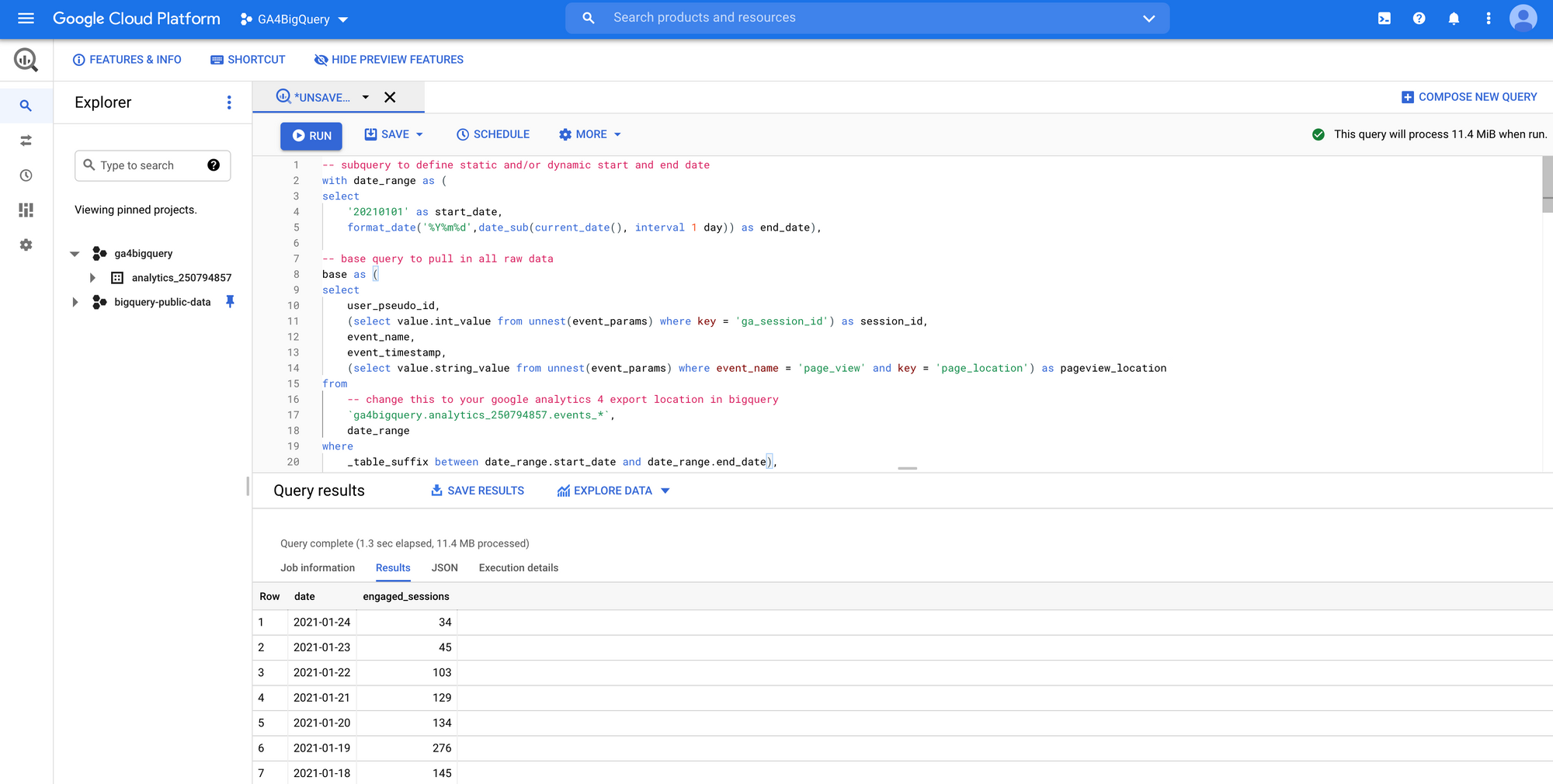Select the 2021-01-24 date cell
Image resolution: width=1553 pixels, height=784 pixels.
[x=322, y=623]
